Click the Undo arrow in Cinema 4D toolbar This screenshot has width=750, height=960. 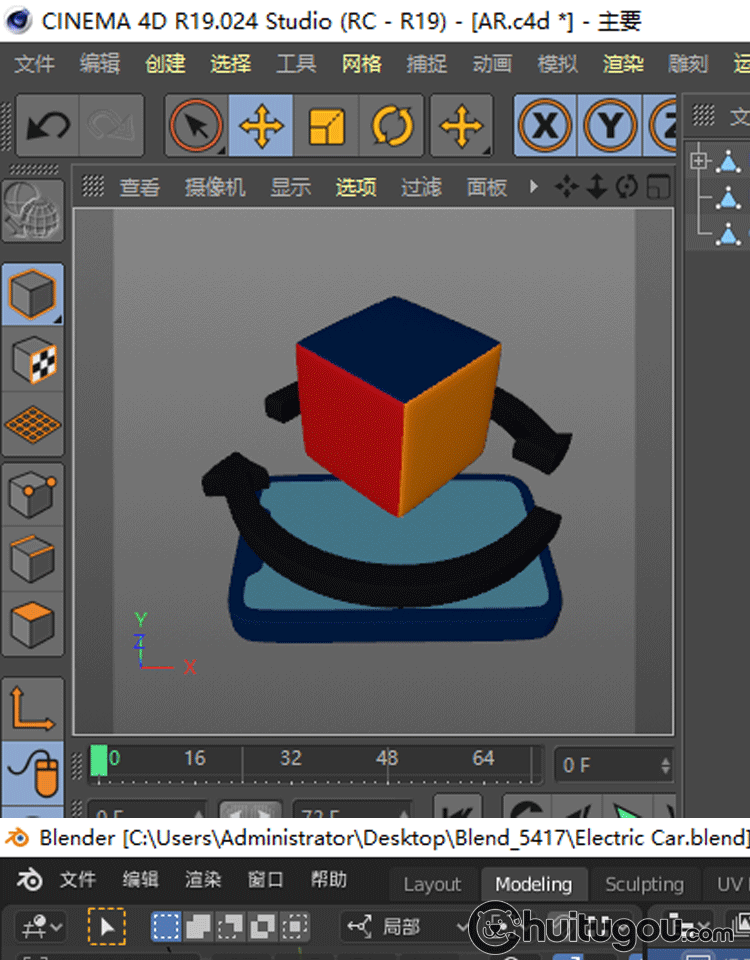(48, 126)
